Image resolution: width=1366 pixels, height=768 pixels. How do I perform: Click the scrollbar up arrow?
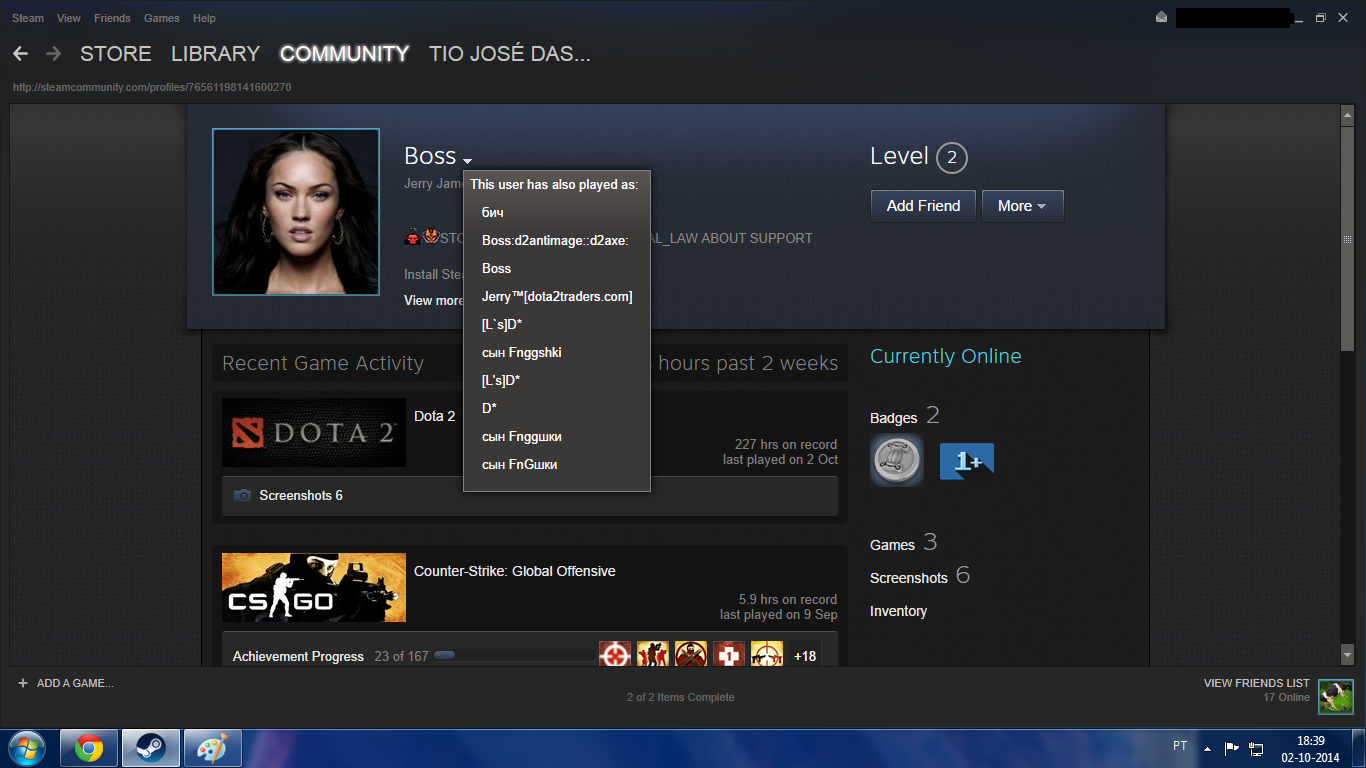[x=1347, y=115]
